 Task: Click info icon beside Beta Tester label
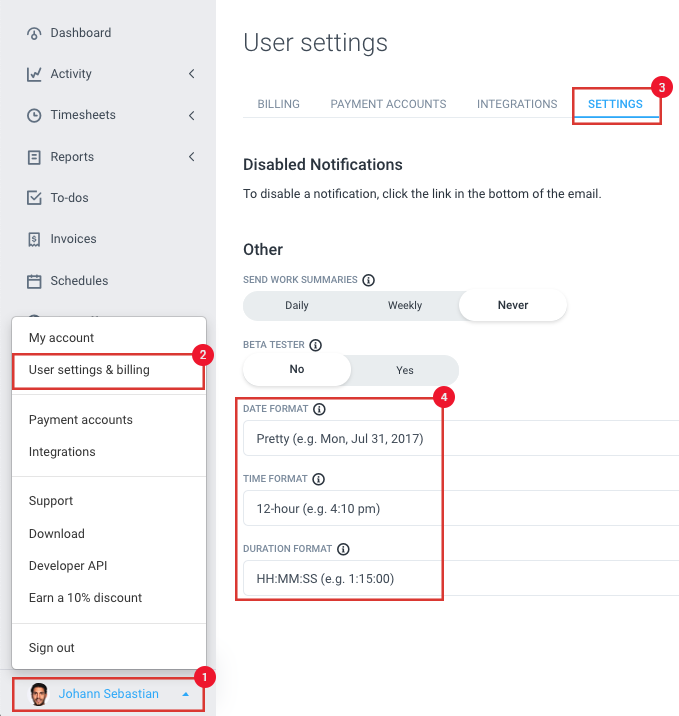(x=316, y=345)
